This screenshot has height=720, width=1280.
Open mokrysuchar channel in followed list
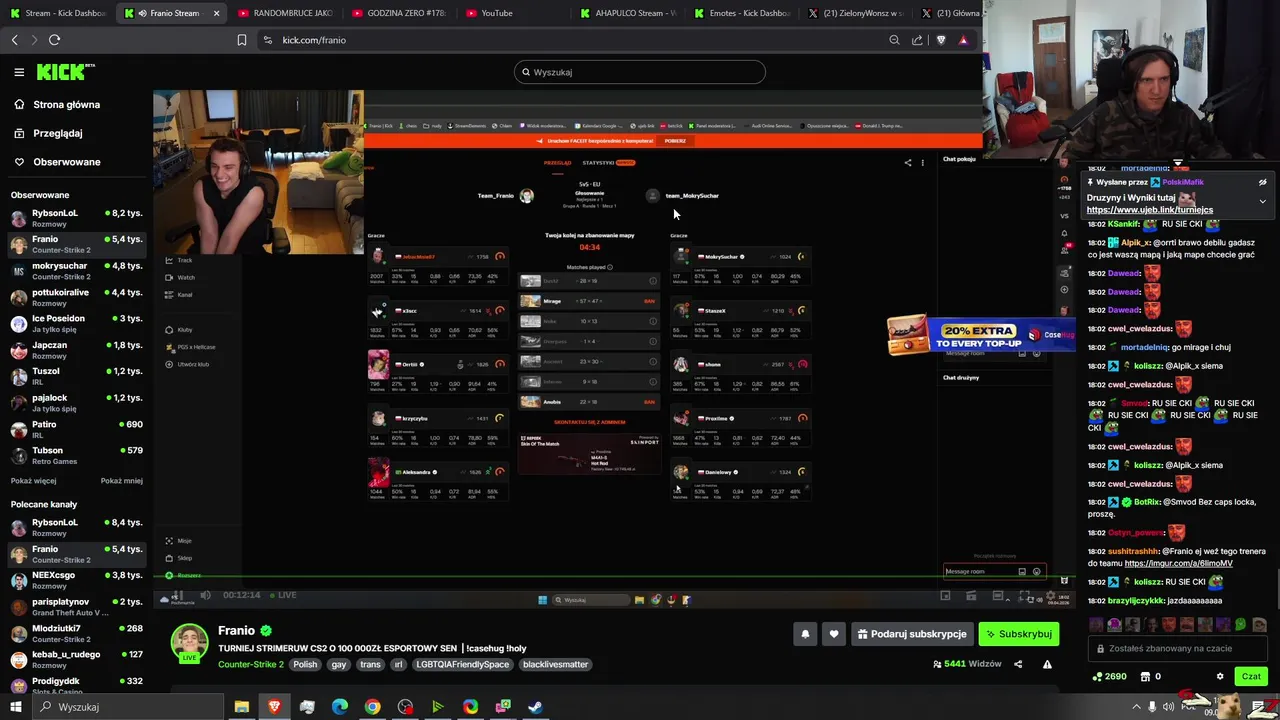click(76, 271)
